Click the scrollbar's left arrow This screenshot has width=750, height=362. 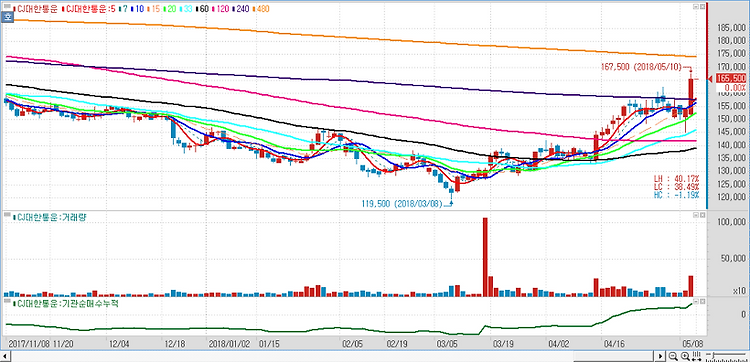[4, 356]
